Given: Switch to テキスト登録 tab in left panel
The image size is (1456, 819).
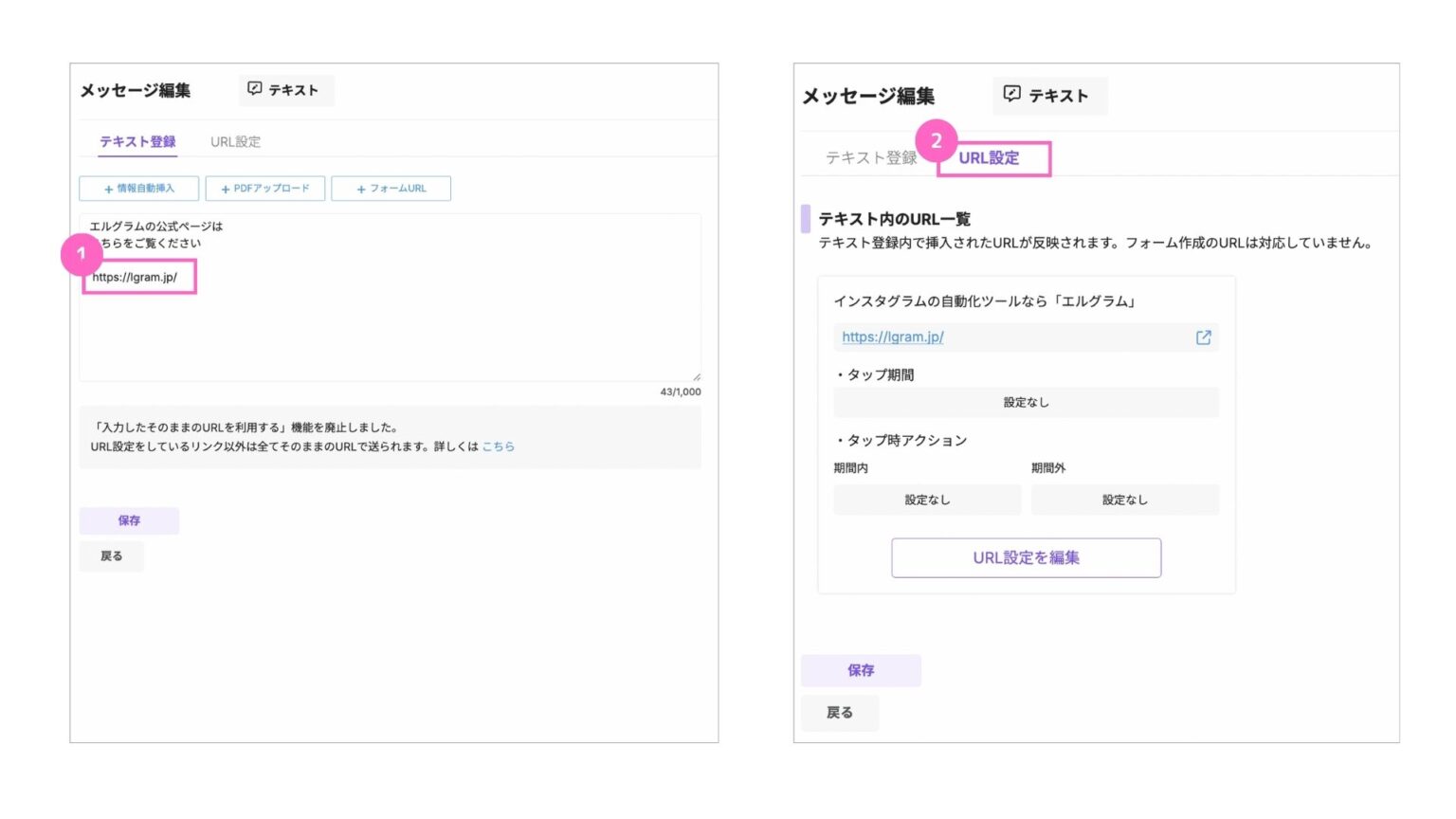Looking at the screenshot, I should (x=137, y=141).
